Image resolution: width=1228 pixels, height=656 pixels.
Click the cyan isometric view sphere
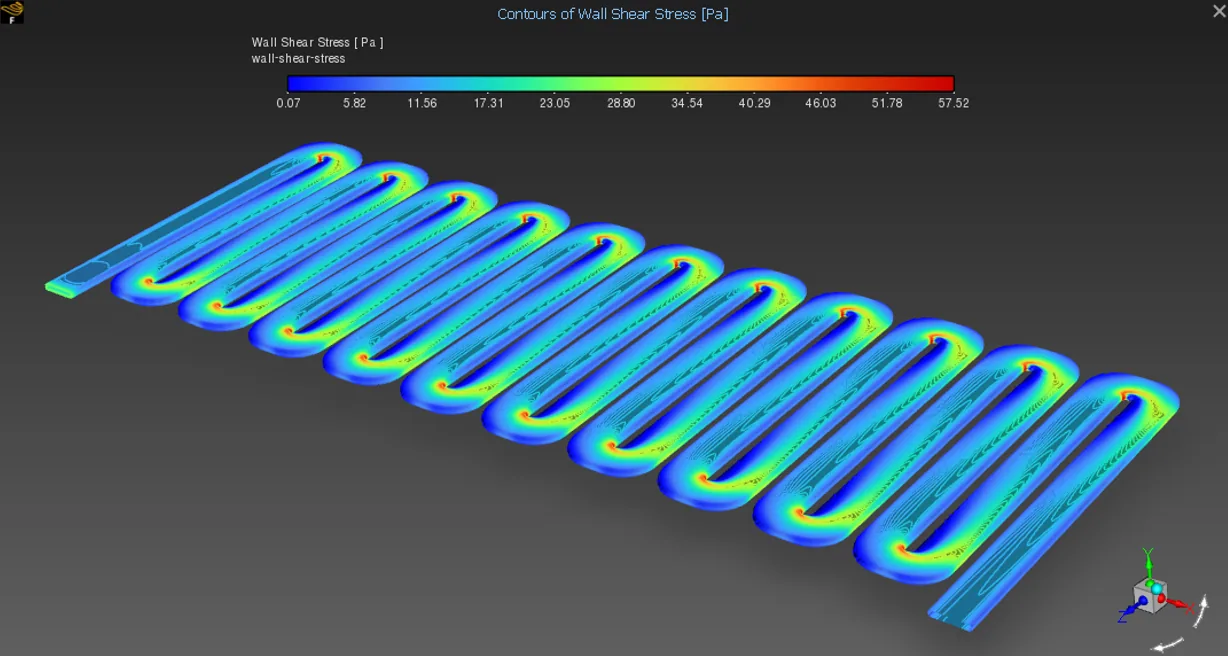tap(1157, 588)
